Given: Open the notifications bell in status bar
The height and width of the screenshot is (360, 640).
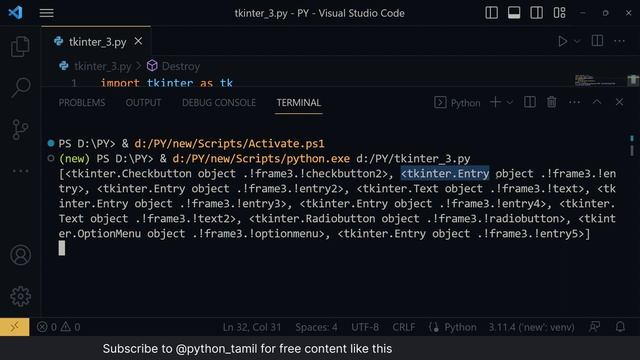Looking at the screenshot, I should (x=620, y=327).
